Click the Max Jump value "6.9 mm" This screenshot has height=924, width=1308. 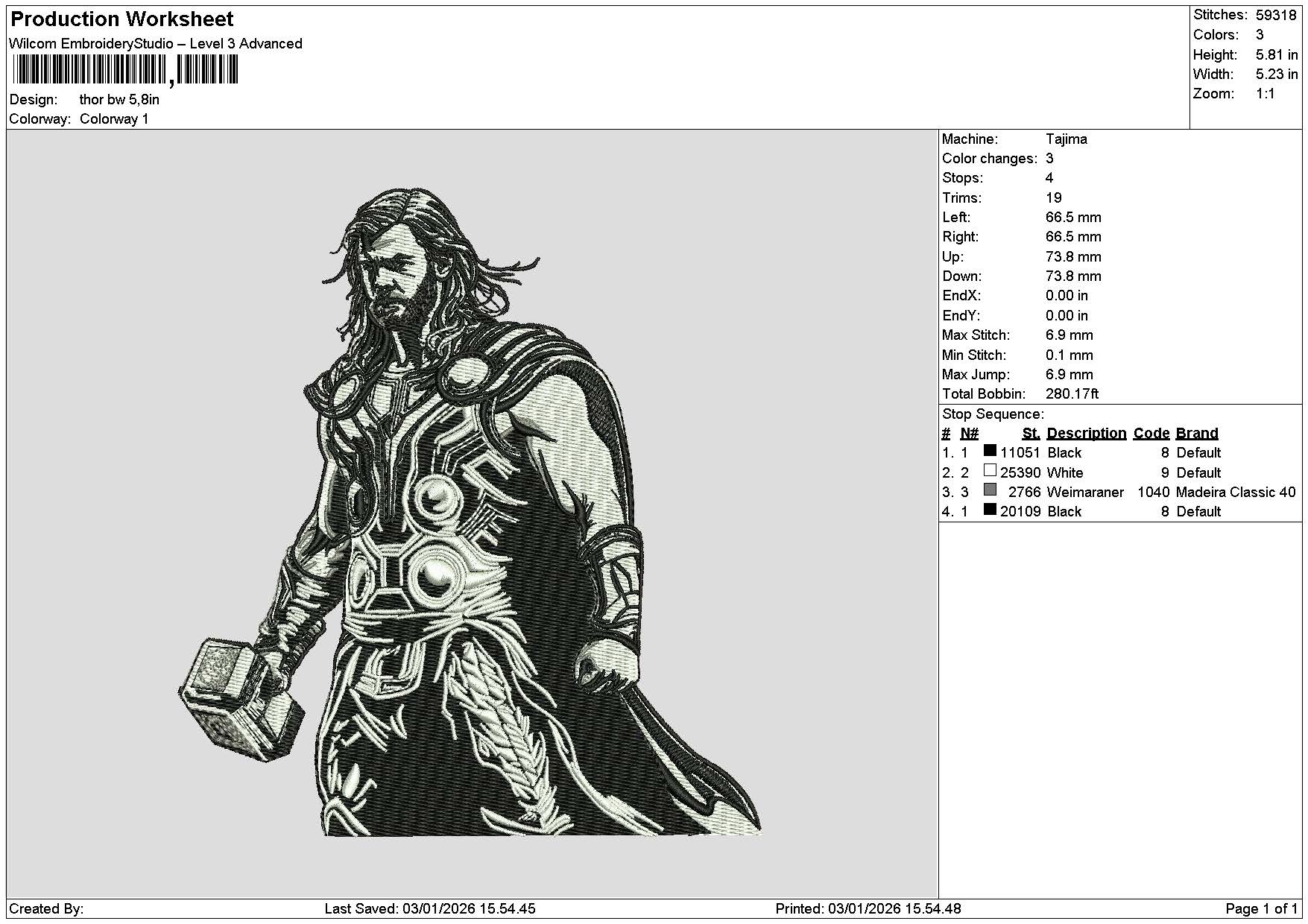coord(1070,375)
